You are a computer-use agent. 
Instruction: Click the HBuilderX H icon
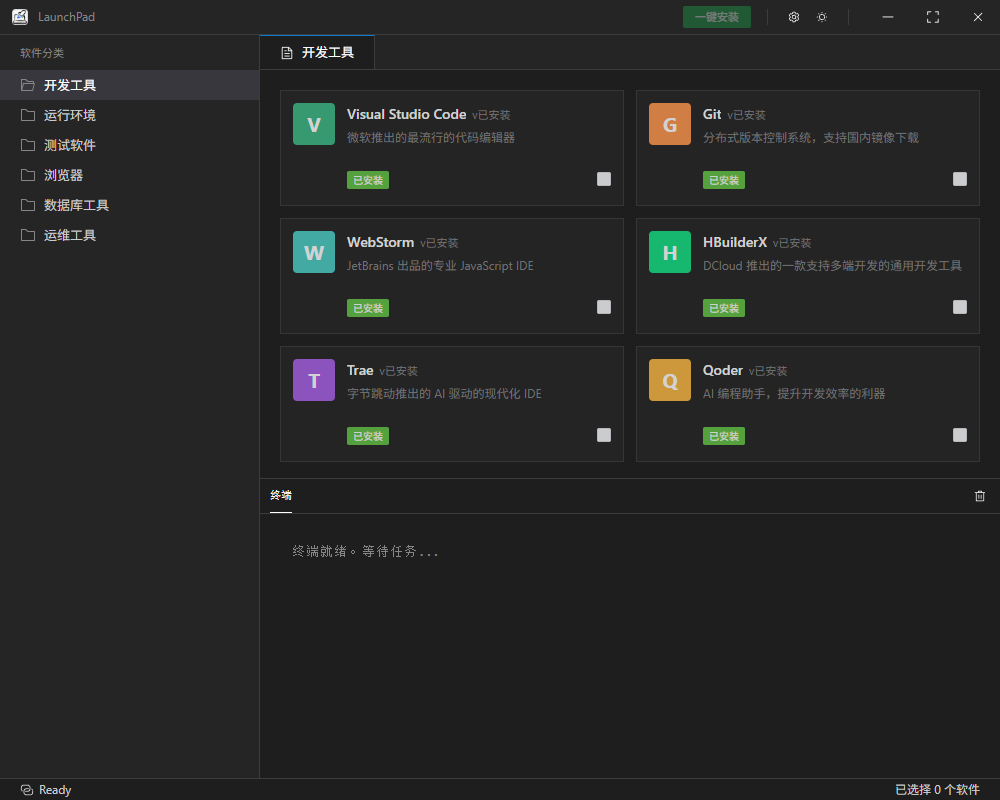[670, 252]
